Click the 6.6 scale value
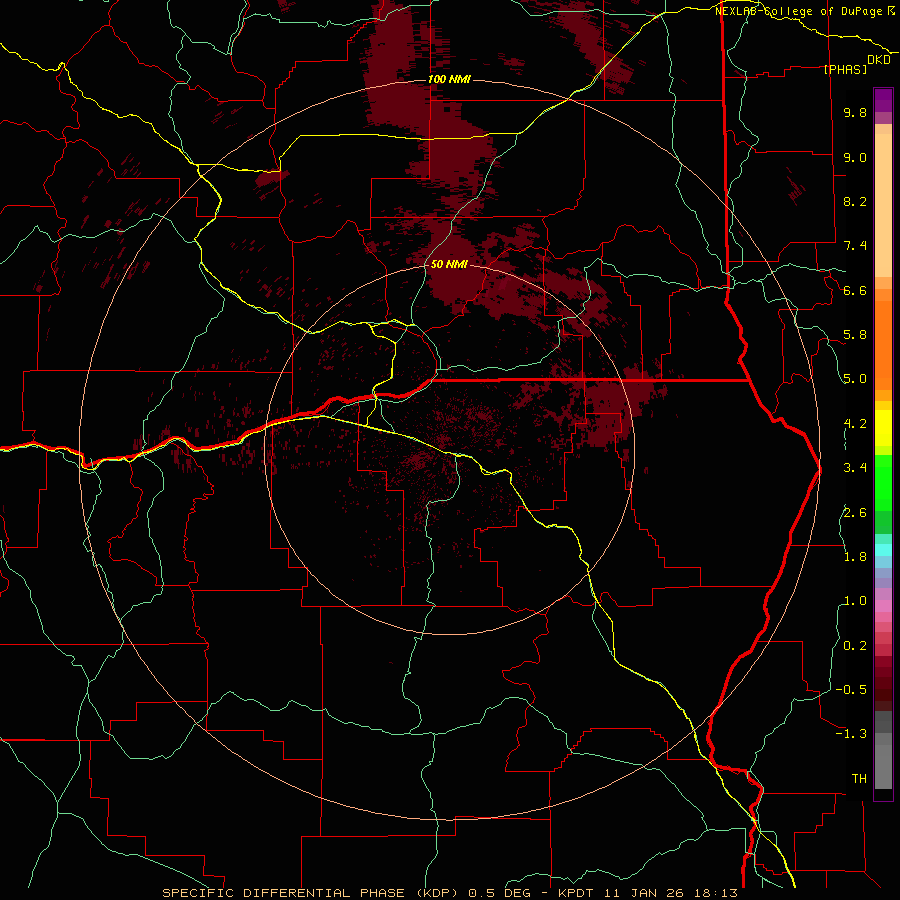This screenshot has width=900, height=900. coord(855,290)
